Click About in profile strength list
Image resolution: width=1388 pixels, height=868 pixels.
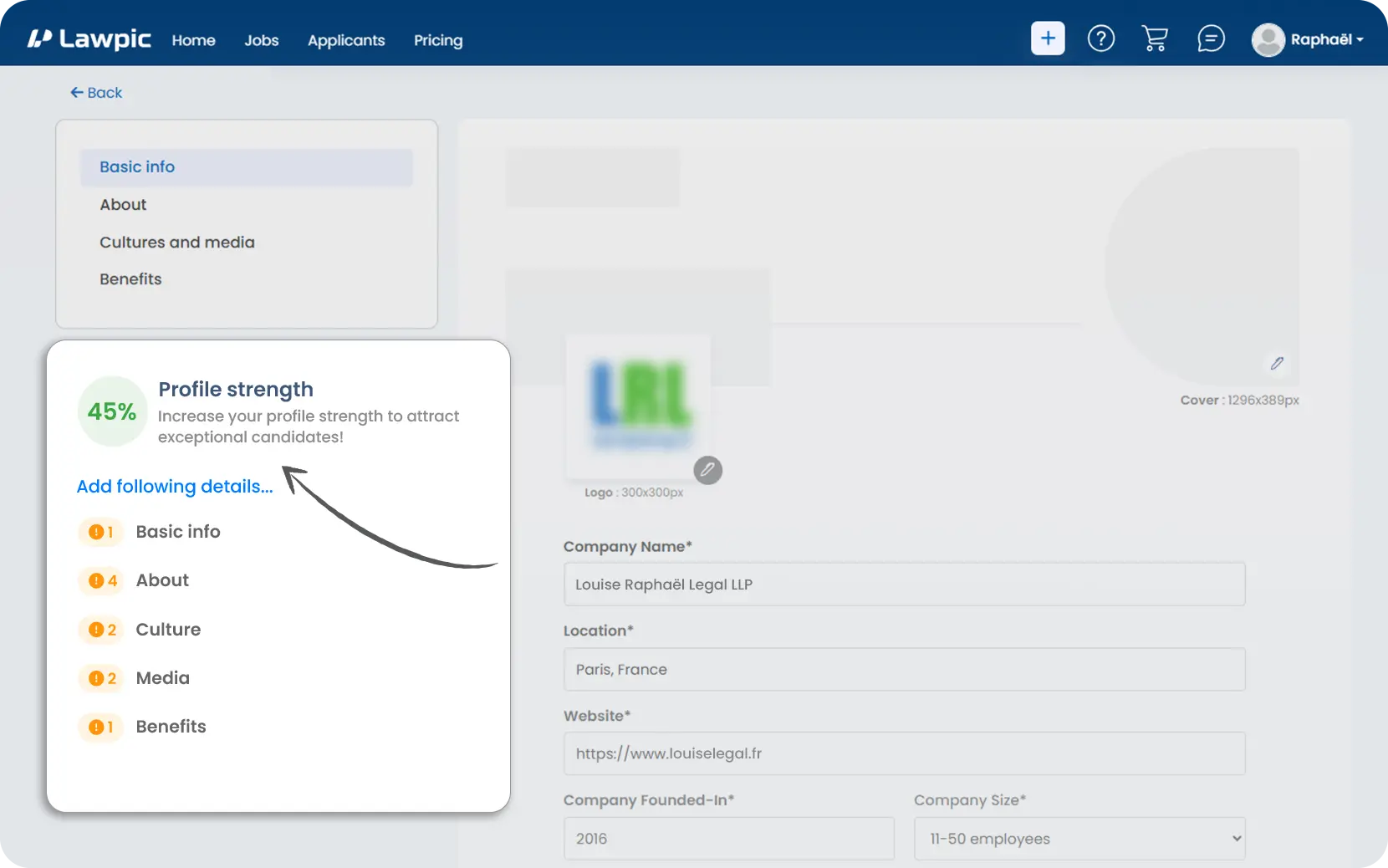tap(162, 580)
